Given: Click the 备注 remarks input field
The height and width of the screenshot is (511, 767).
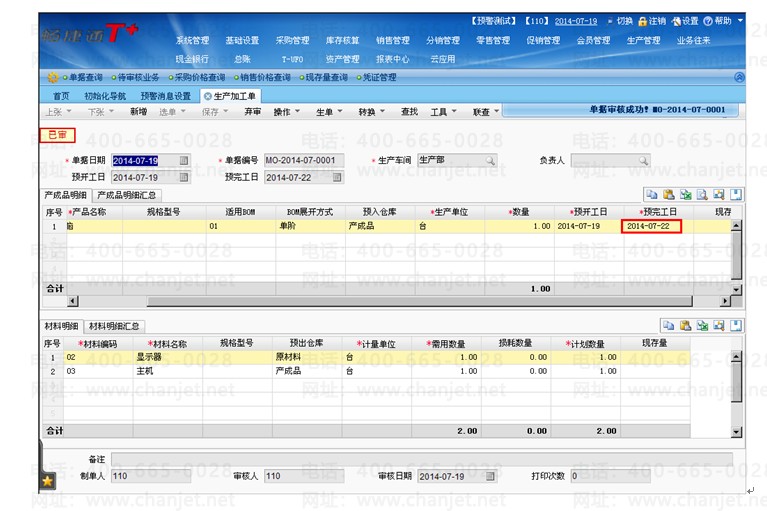Looking at the screenshot, I should pyautogui.click(x=420, y=458).
